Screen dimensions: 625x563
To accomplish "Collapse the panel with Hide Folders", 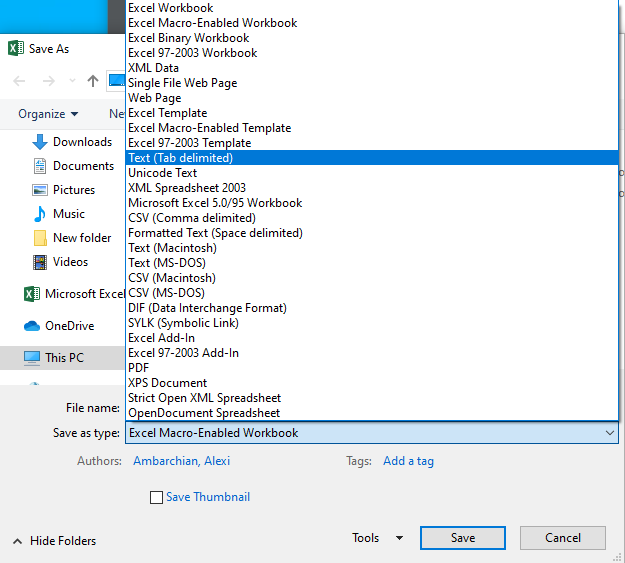I will pos(55,541).
